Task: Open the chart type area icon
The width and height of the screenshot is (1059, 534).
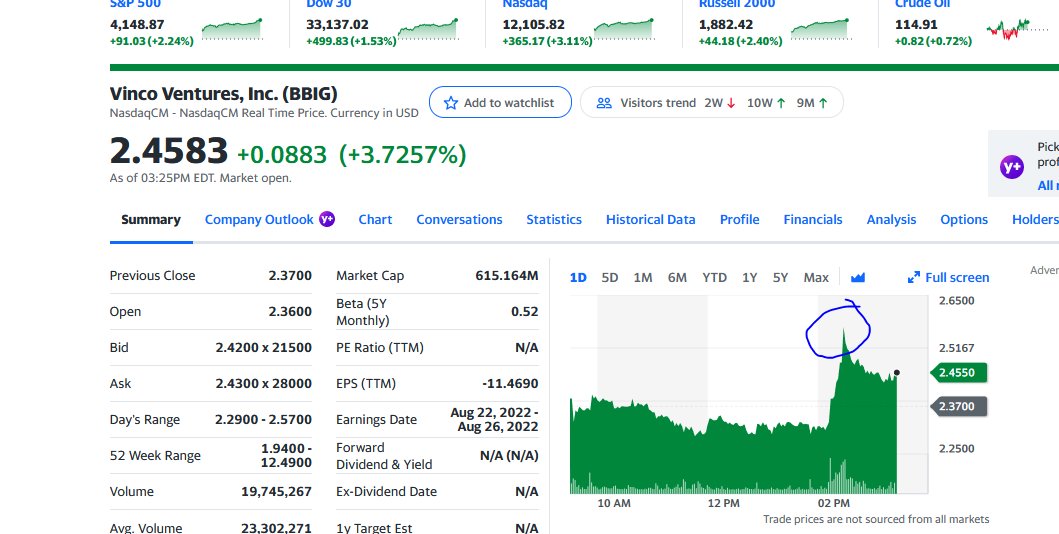Action: [x=858, y=277]
